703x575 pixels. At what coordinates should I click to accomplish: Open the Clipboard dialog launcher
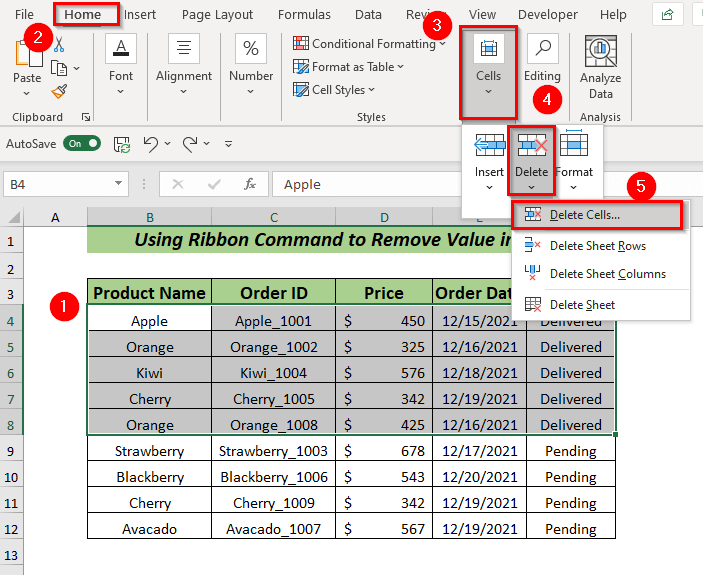click(86, 117)
